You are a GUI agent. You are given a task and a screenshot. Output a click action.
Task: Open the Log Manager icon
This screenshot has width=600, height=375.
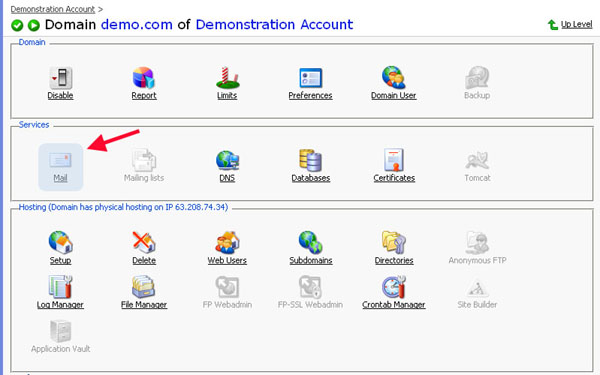pos(60,287)
